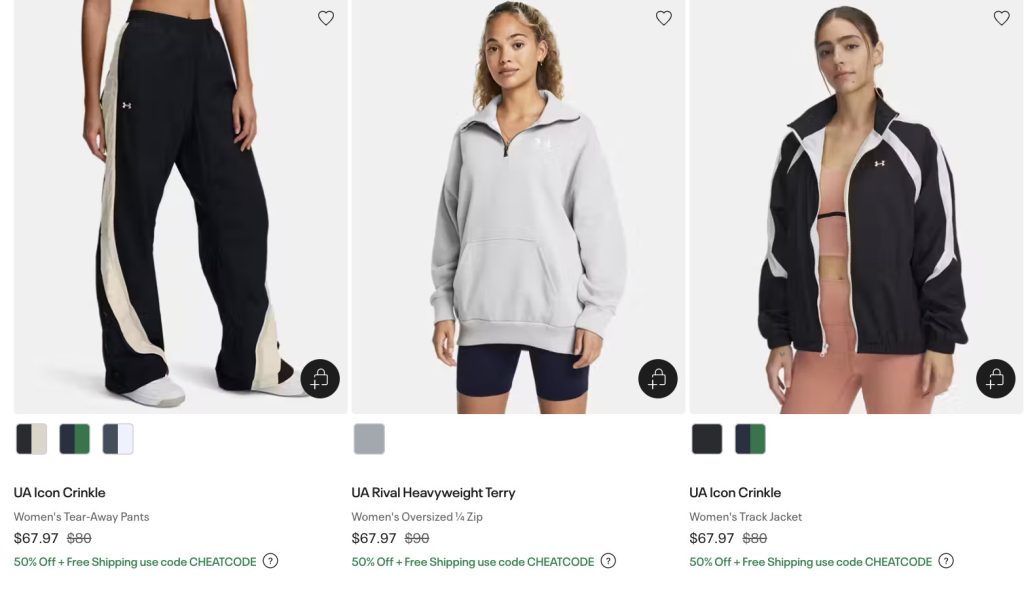Viewport: 1024px width, 594px height.
Task: Open the Women's Track Jacket subtitle link
Action: 745,517
